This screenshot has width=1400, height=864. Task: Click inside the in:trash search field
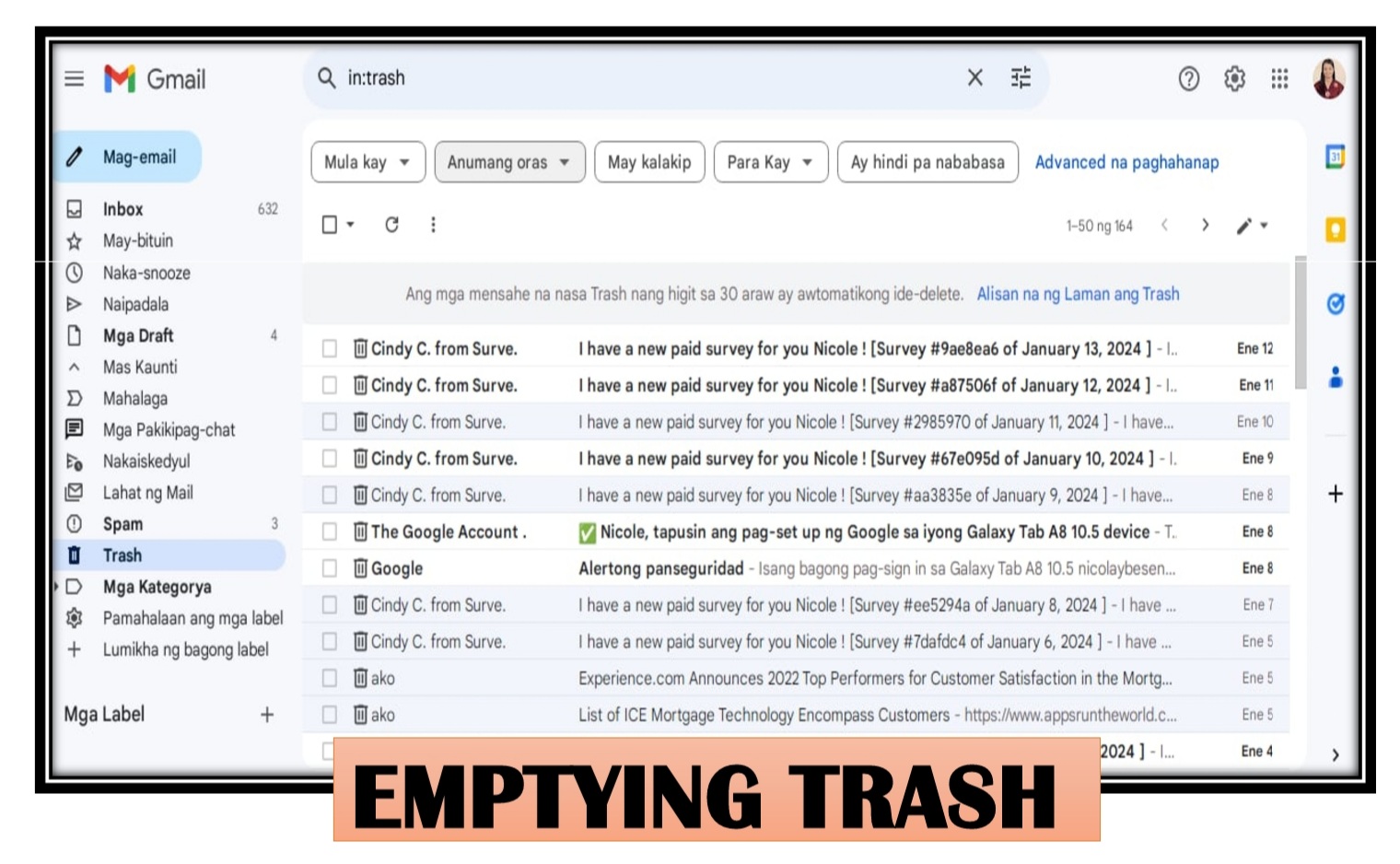pyautogui.click(x=645, y=78)
